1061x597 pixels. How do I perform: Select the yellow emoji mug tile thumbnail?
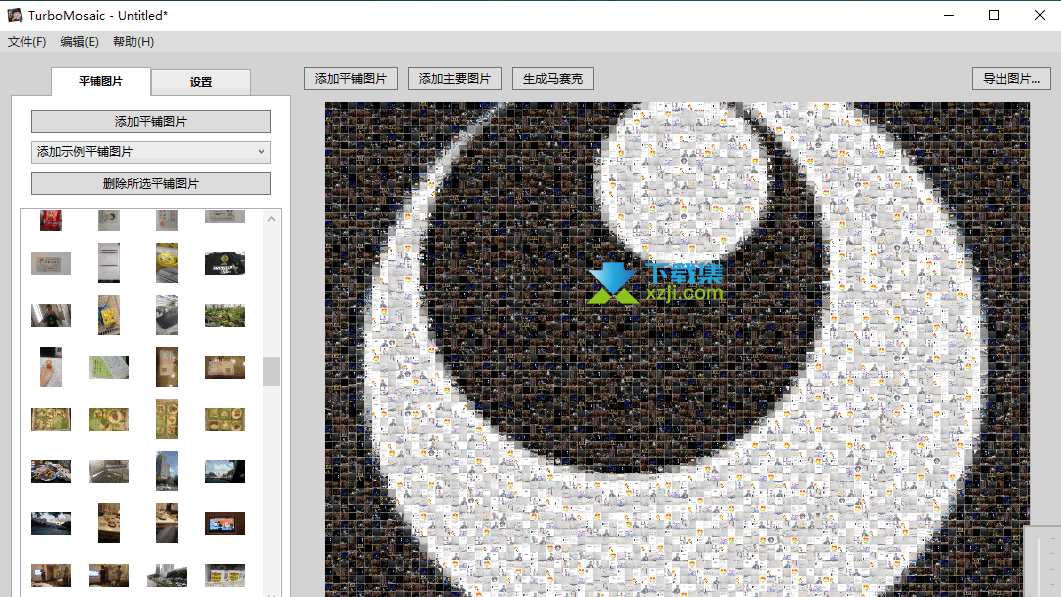[167, 263]
